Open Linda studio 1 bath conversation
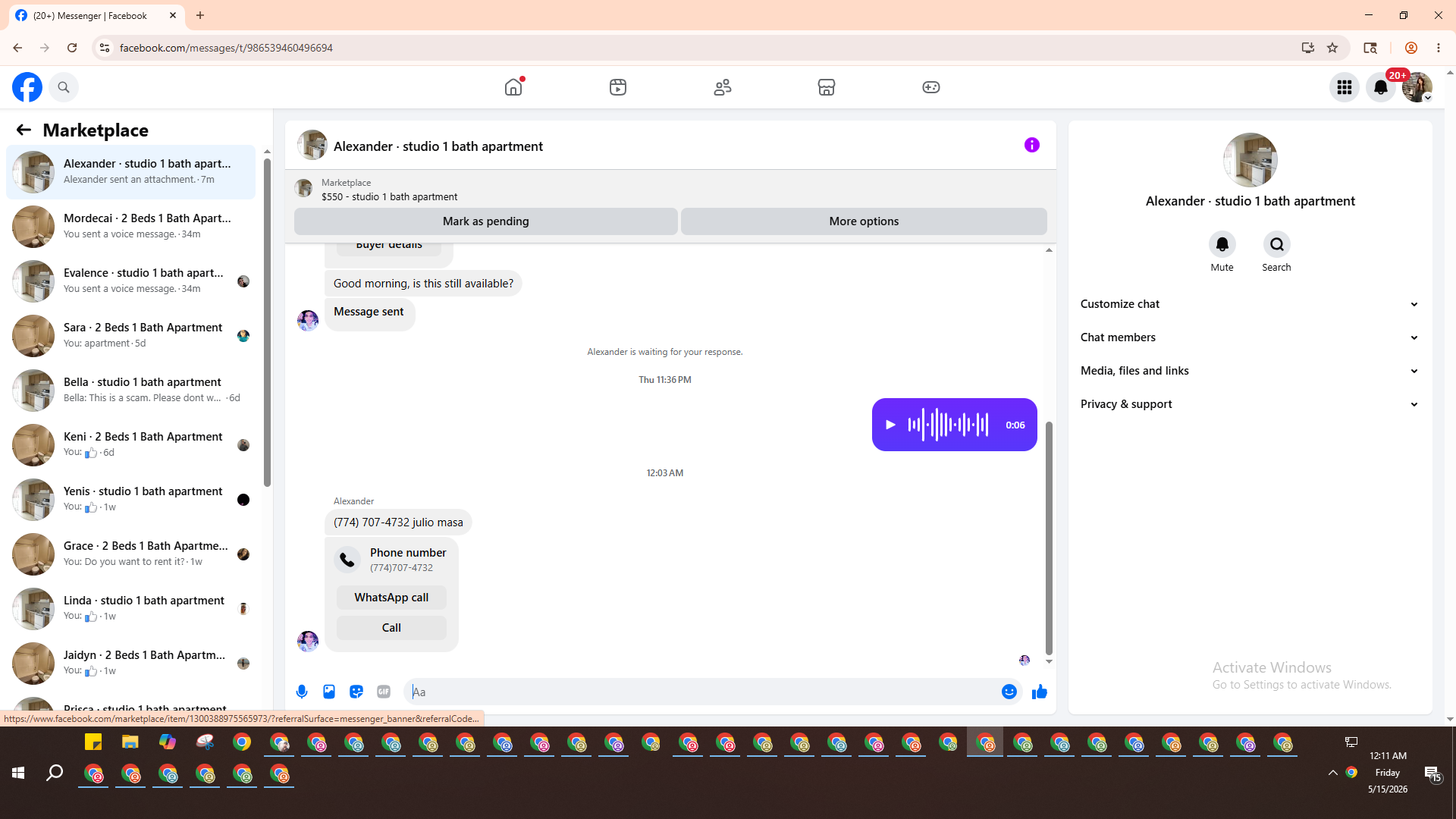Viewport: 1456px width, 819px height. coord(131,609)
